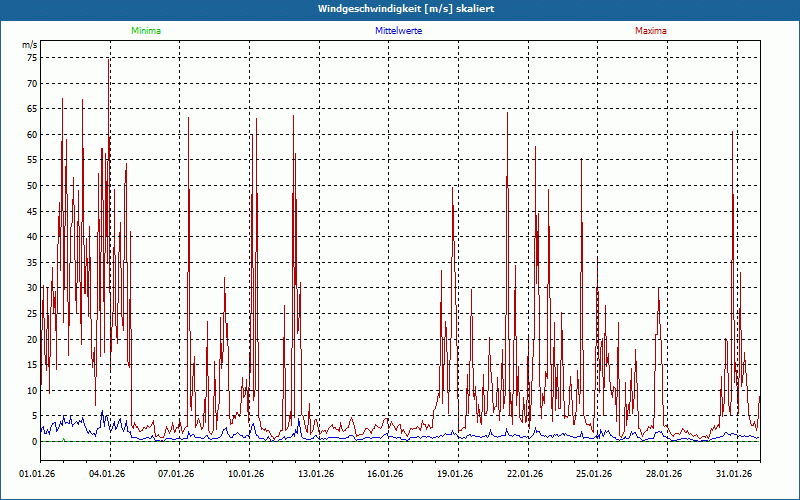Click the 31.01.26 date label
Image resolution: width=800 pixels, height=500 pixels.
pyautogui.click(x=734, y=474)
